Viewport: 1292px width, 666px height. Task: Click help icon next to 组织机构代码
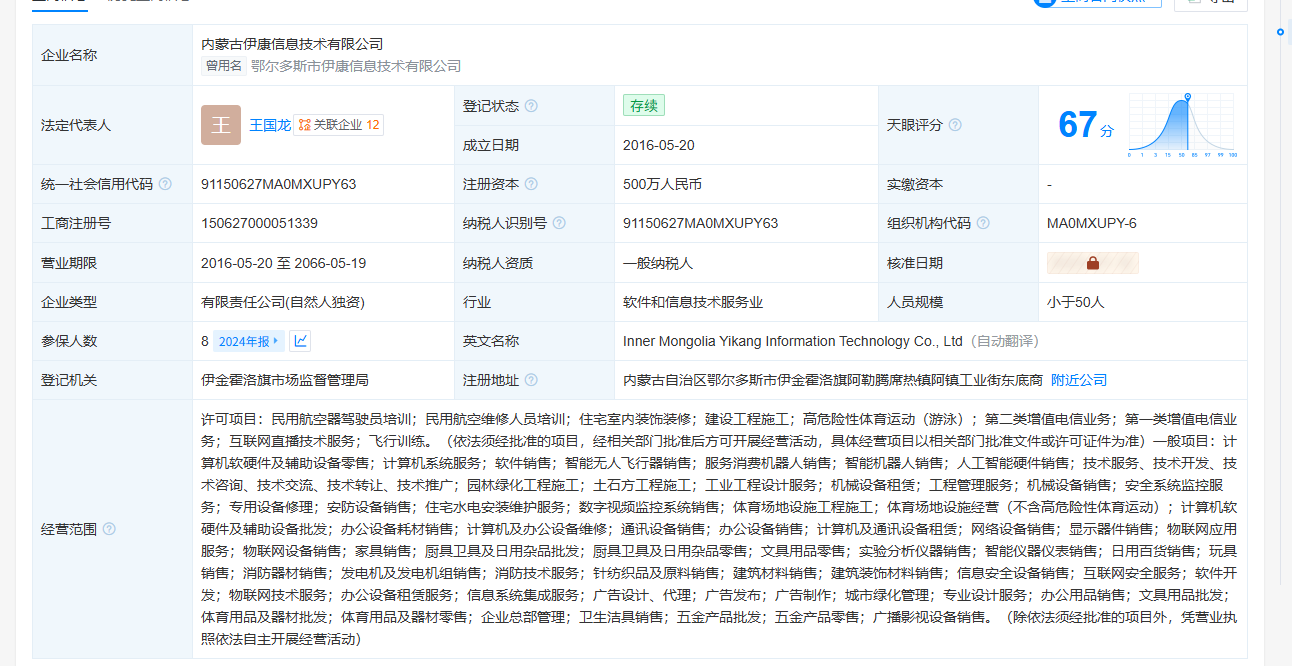pyautogui.click(x=983, y=223)
